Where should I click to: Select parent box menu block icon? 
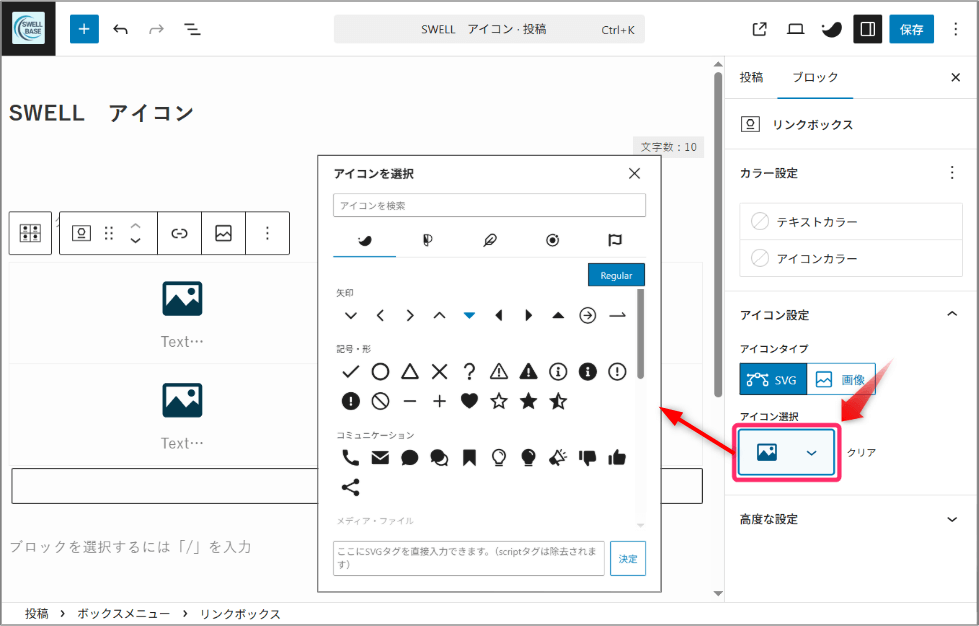[30, 233]
